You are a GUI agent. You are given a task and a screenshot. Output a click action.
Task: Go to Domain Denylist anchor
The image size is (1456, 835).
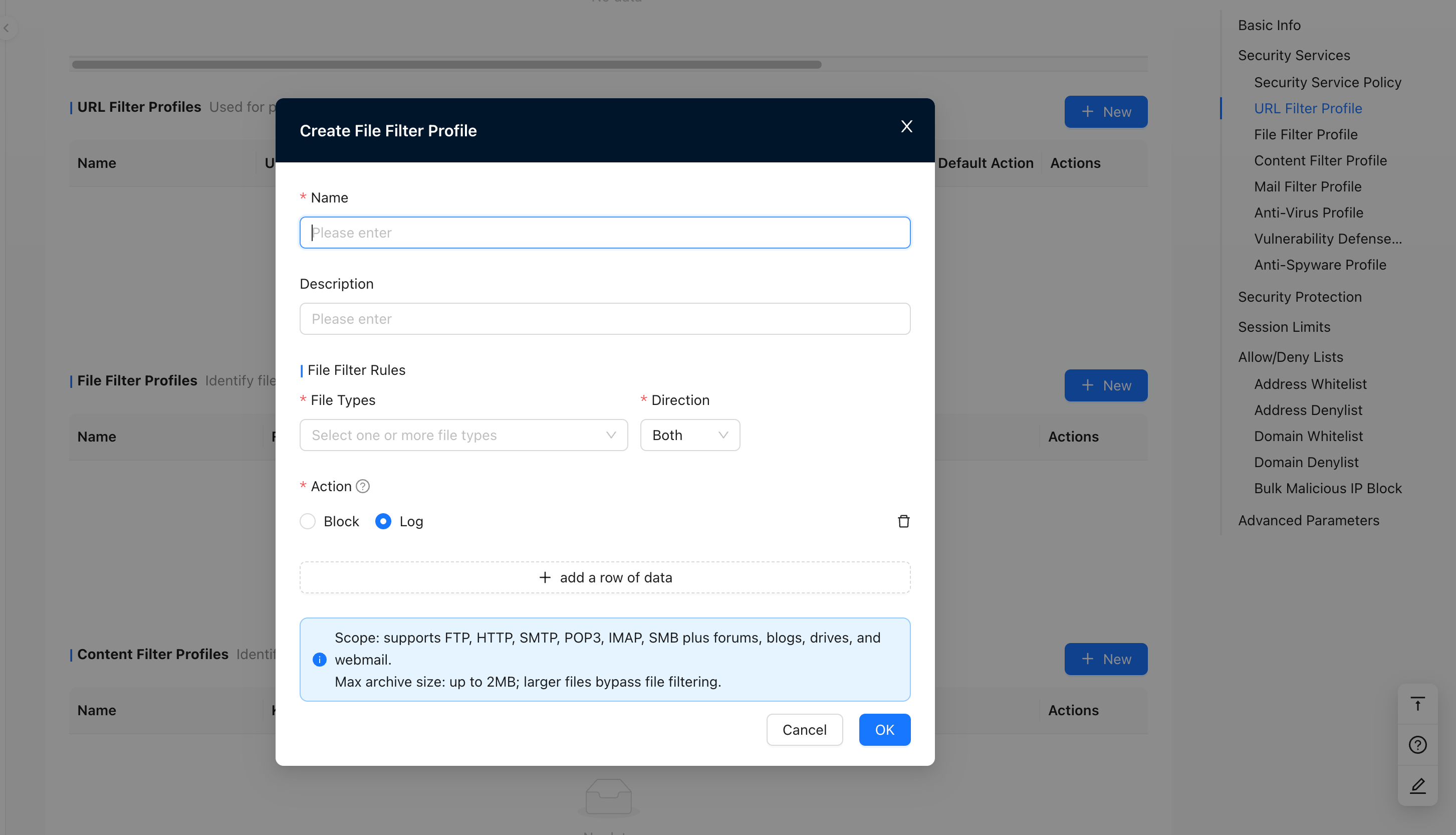[x=1306, y=462]
